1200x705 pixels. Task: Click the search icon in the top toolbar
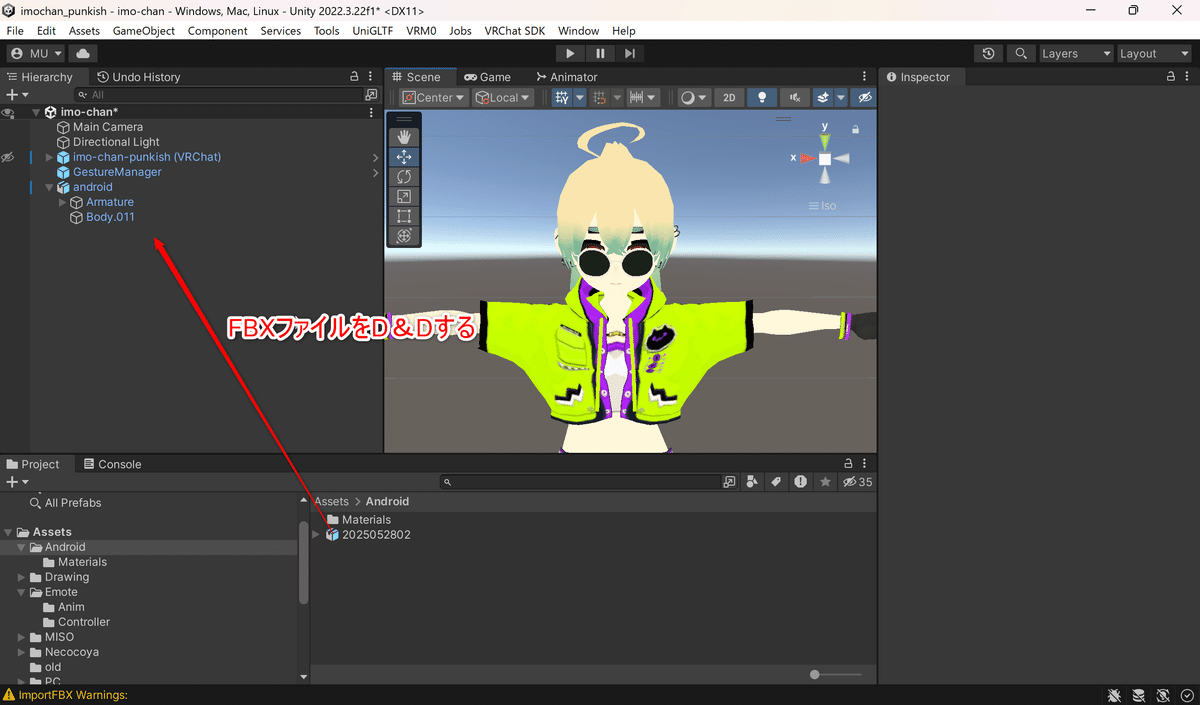tap(1022, 53)
